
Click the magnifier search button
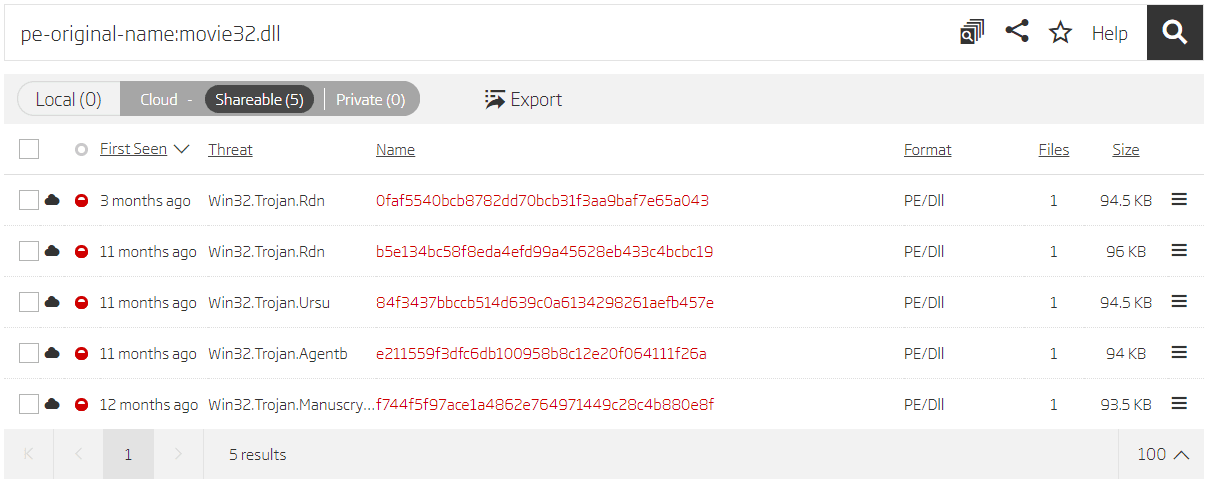coord(1174,32)
